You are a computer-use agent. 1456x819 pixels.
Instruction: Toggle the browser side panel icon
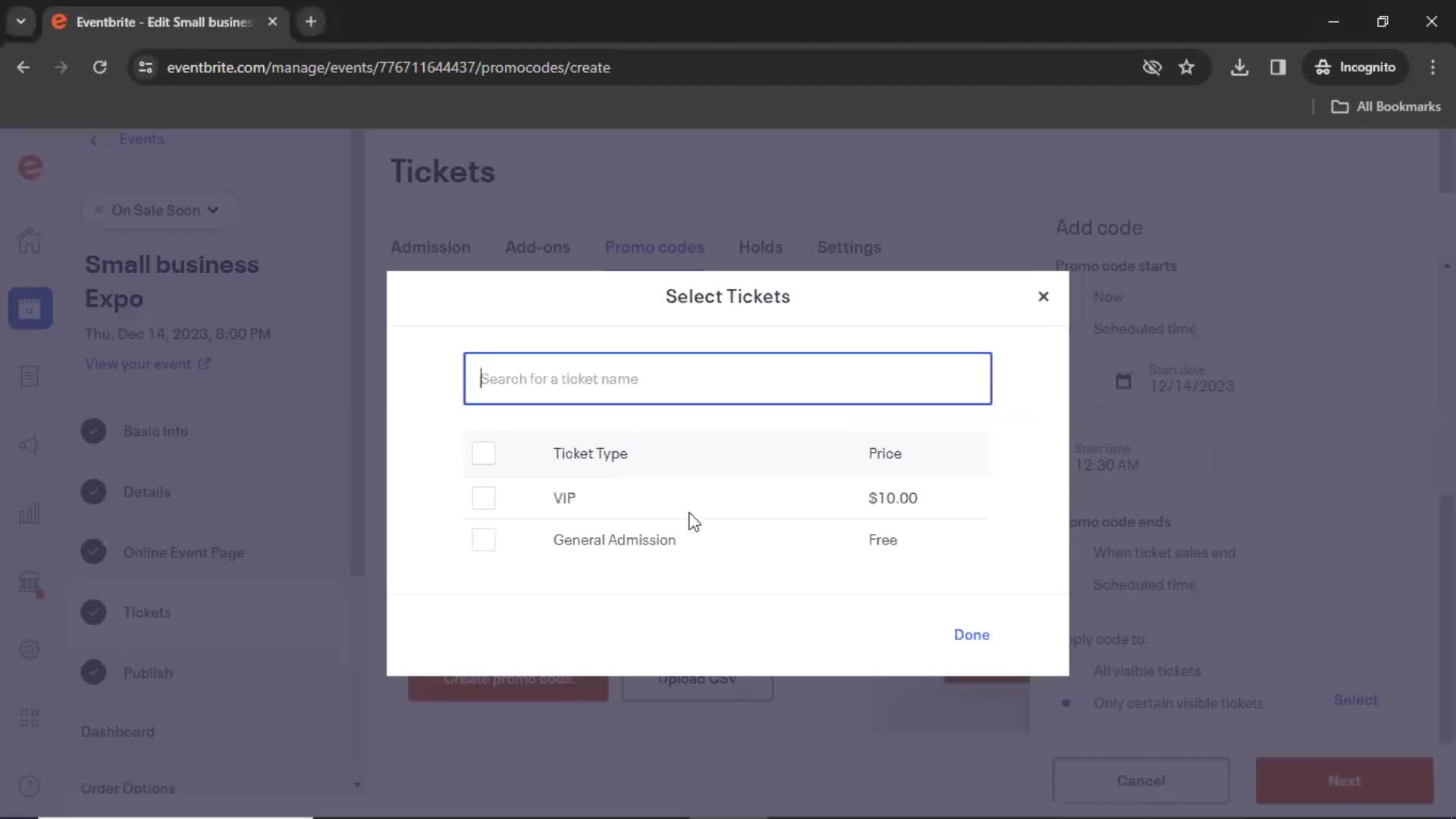tap(1278, 67)
